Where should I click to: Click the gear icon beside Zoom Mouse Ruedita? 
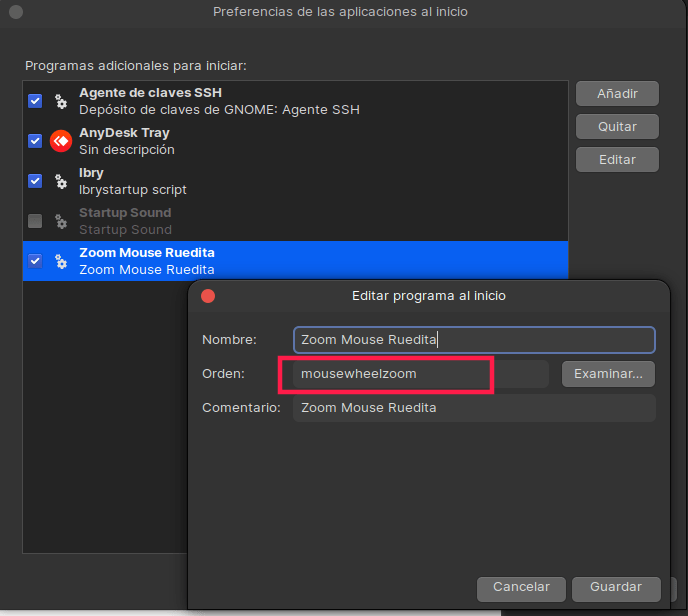61,261
